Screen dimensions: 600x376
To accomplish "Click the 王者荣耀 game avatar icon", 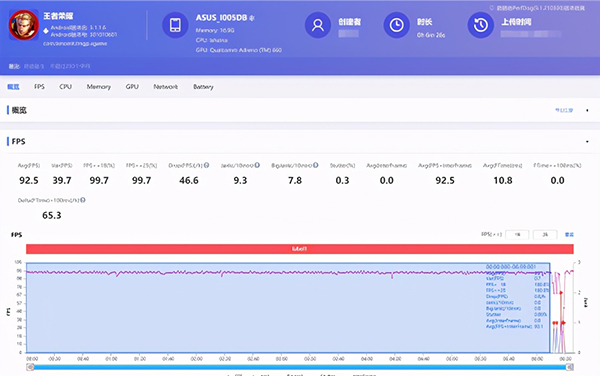I will click(24, 25).
